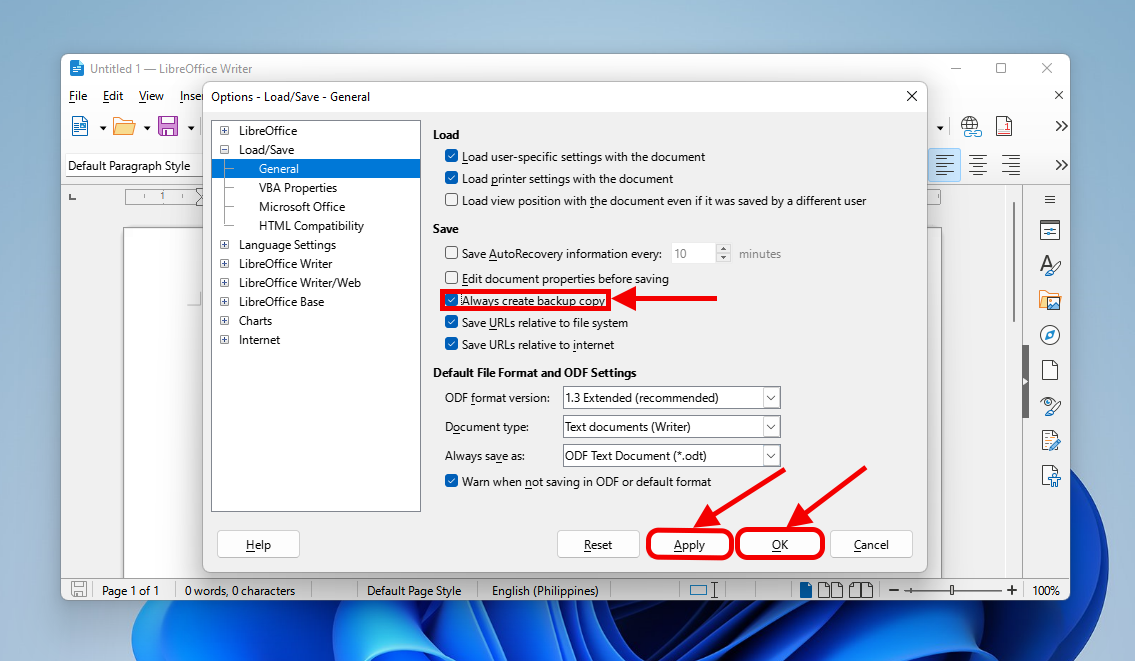Open a file with the folder icon

click(124, 127)
